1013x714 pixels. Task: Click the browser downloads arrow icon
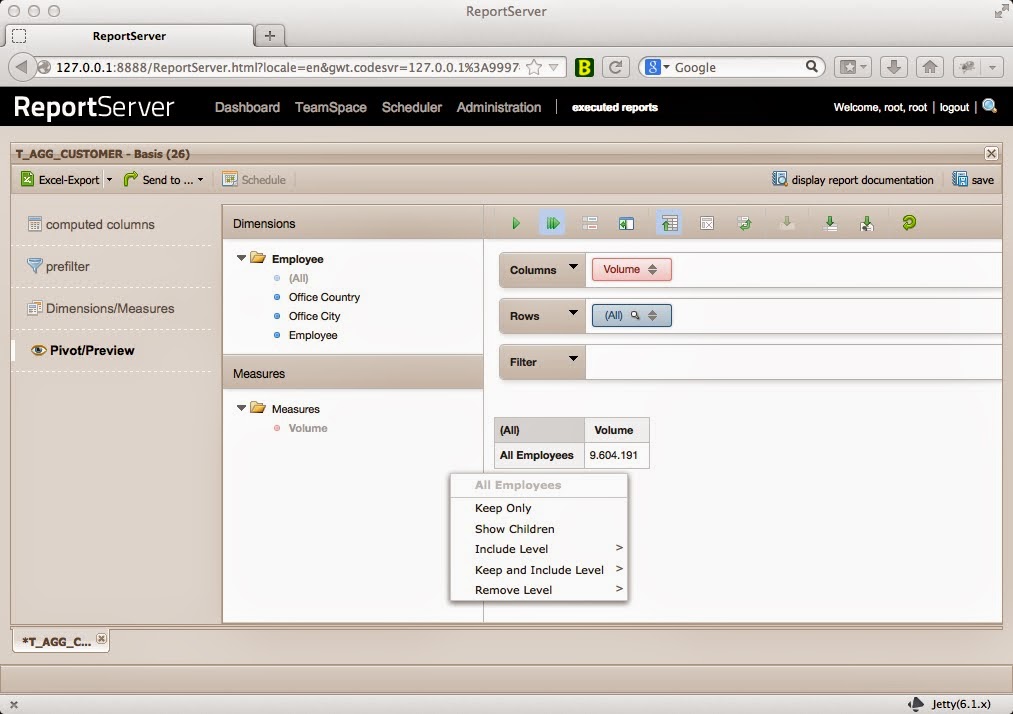pyautogui.click(x=893, y=67)
